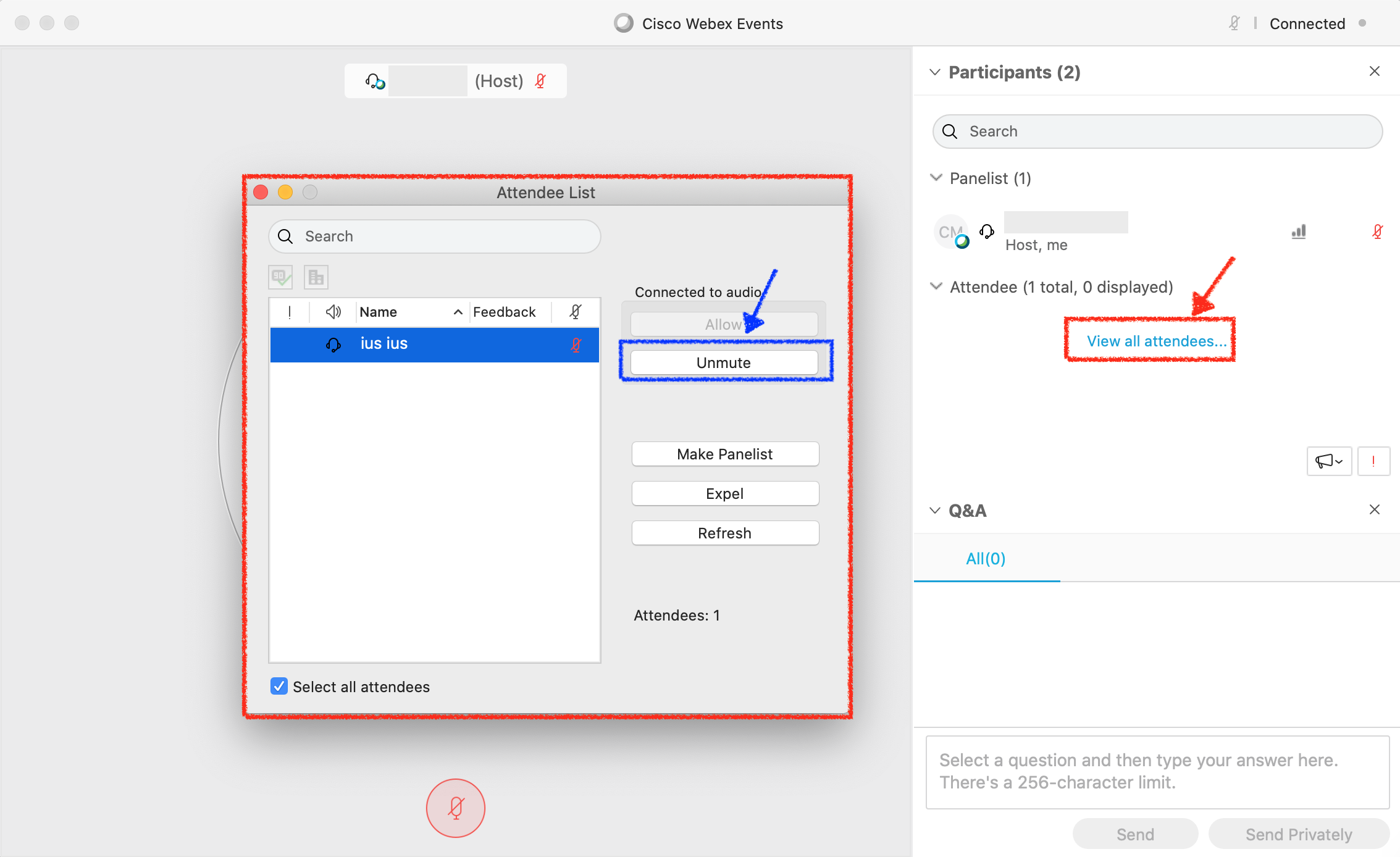Collapse the Panelist (1) section

[x=936, y=178]
